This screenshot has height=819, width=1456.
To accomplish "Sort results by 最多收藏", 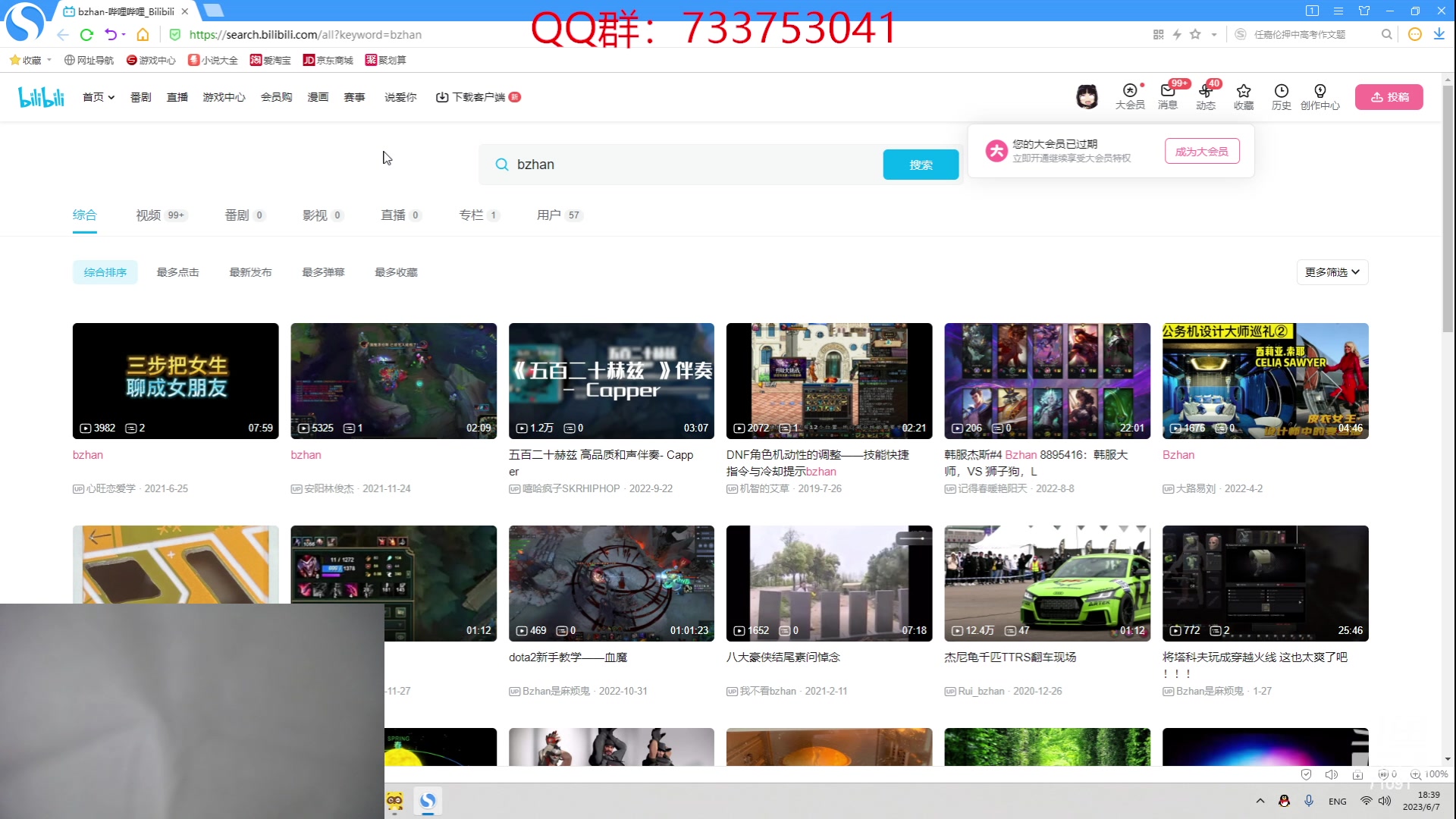I will (x=397, y=272).
